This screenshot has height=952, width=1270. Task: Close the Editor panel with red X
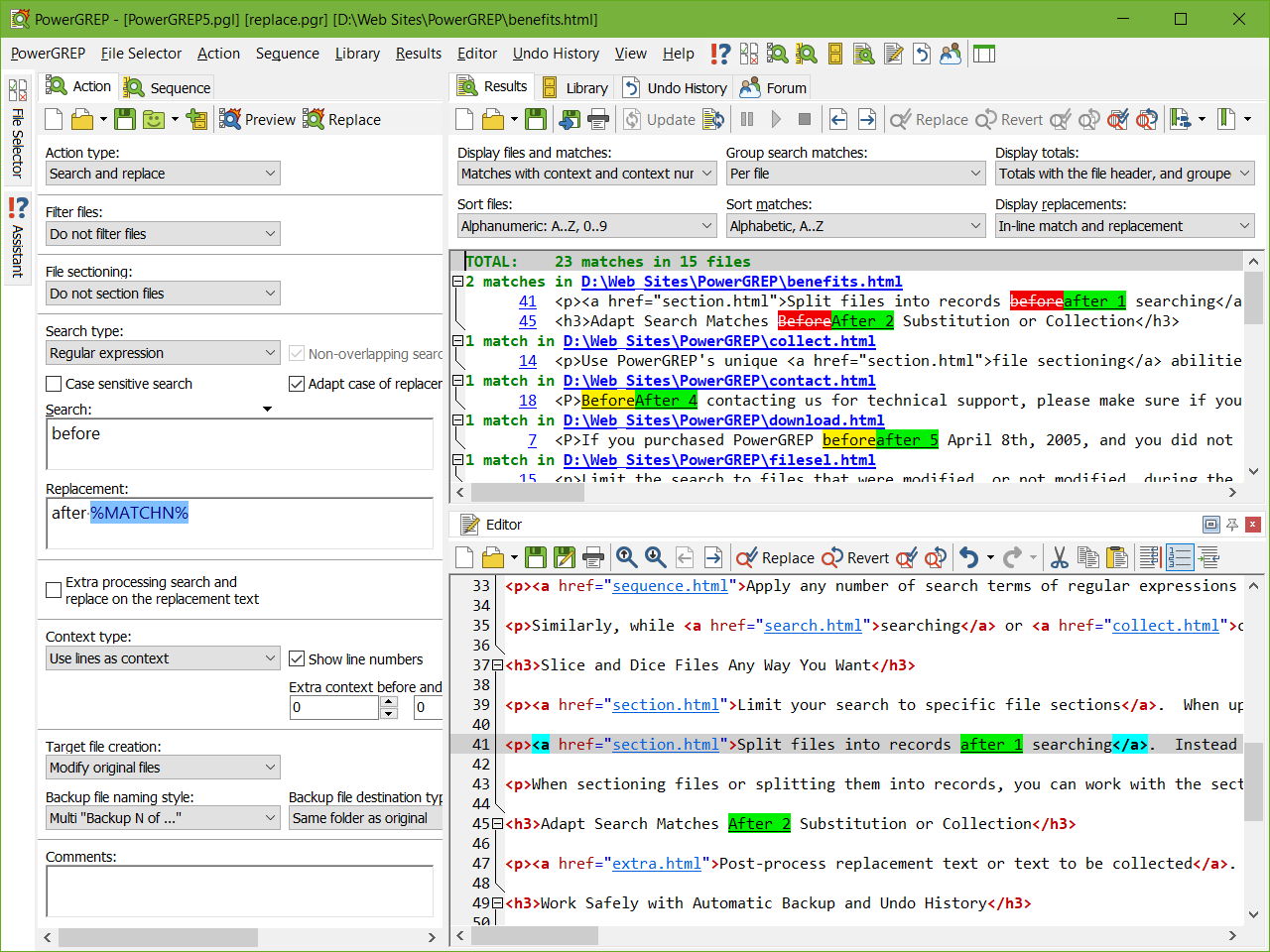[1253, 525]
